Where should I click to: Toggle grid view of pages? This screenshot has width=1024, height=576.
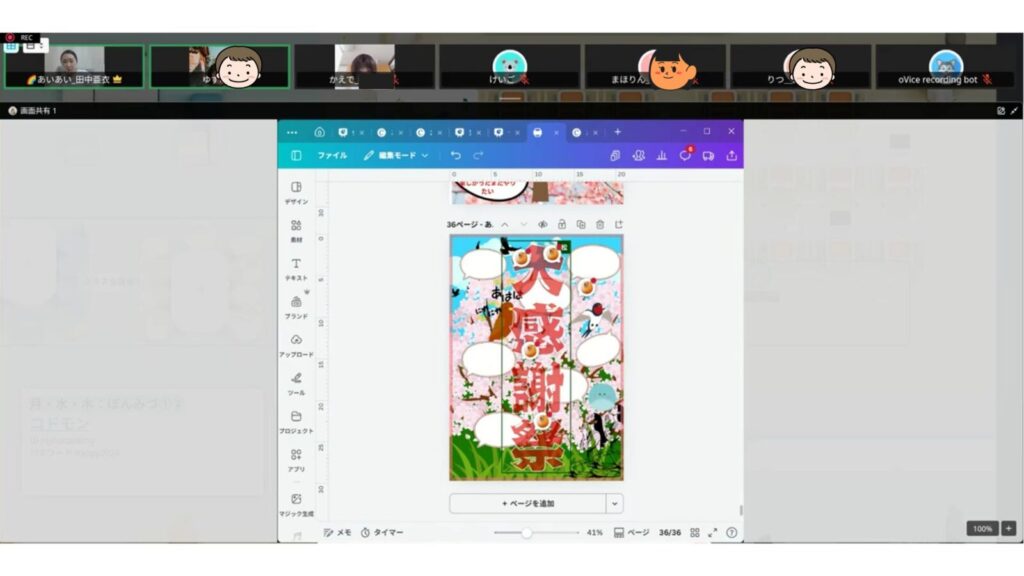coord(694,533)
